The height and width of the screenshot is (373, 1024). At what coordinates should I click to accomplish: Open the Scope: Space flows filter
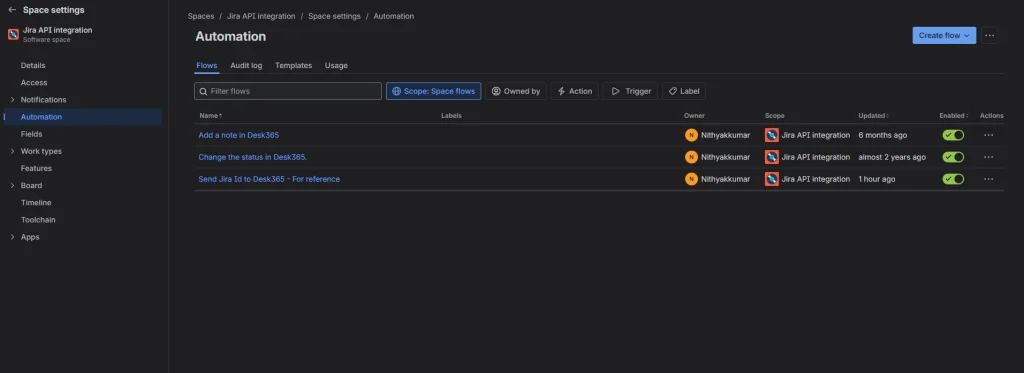434,91
